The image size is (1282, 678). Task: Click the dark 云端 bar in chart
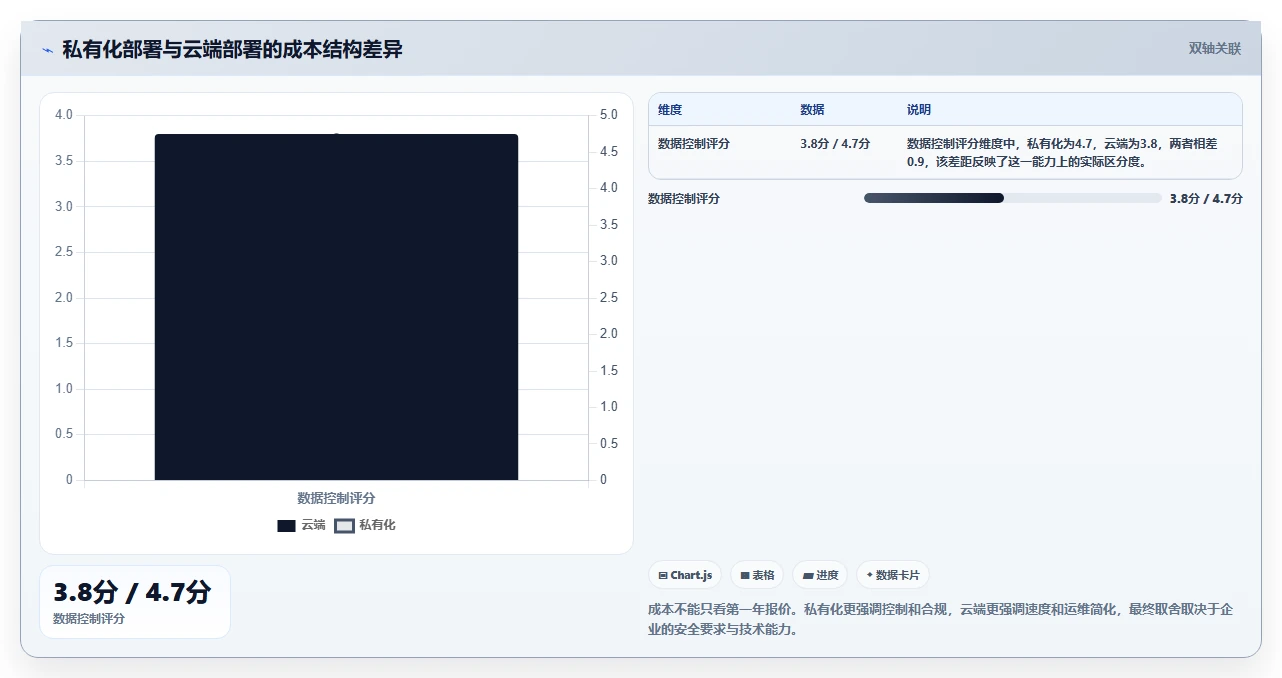336,307
